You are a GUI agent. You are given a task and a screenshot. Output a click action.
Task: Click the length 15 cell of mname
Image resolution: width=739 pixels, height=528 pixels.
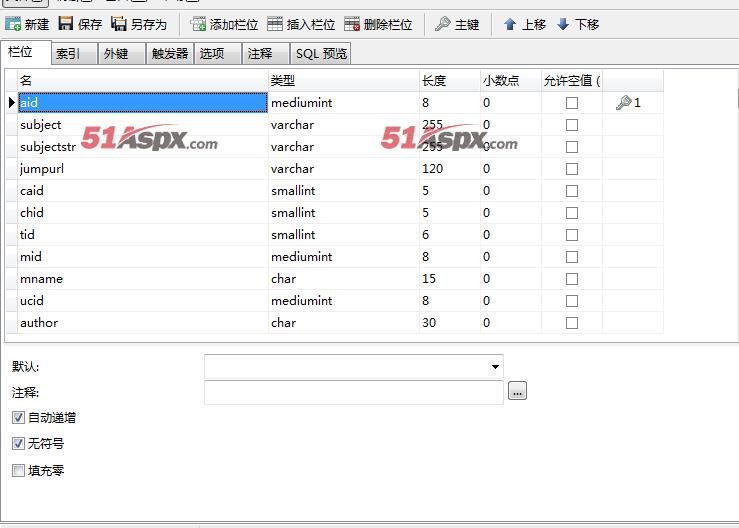point(450,279)
